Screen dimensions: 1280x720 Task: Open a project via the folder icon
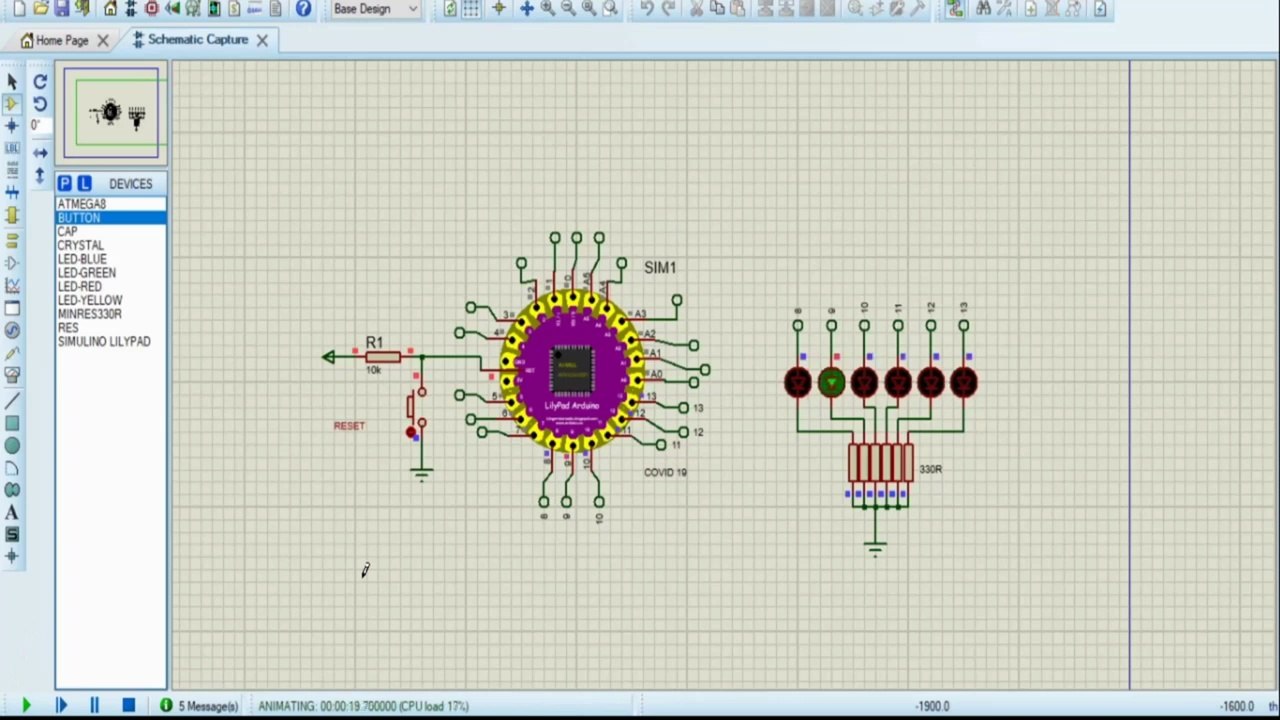pyautogui.click(x=41, y=8)
